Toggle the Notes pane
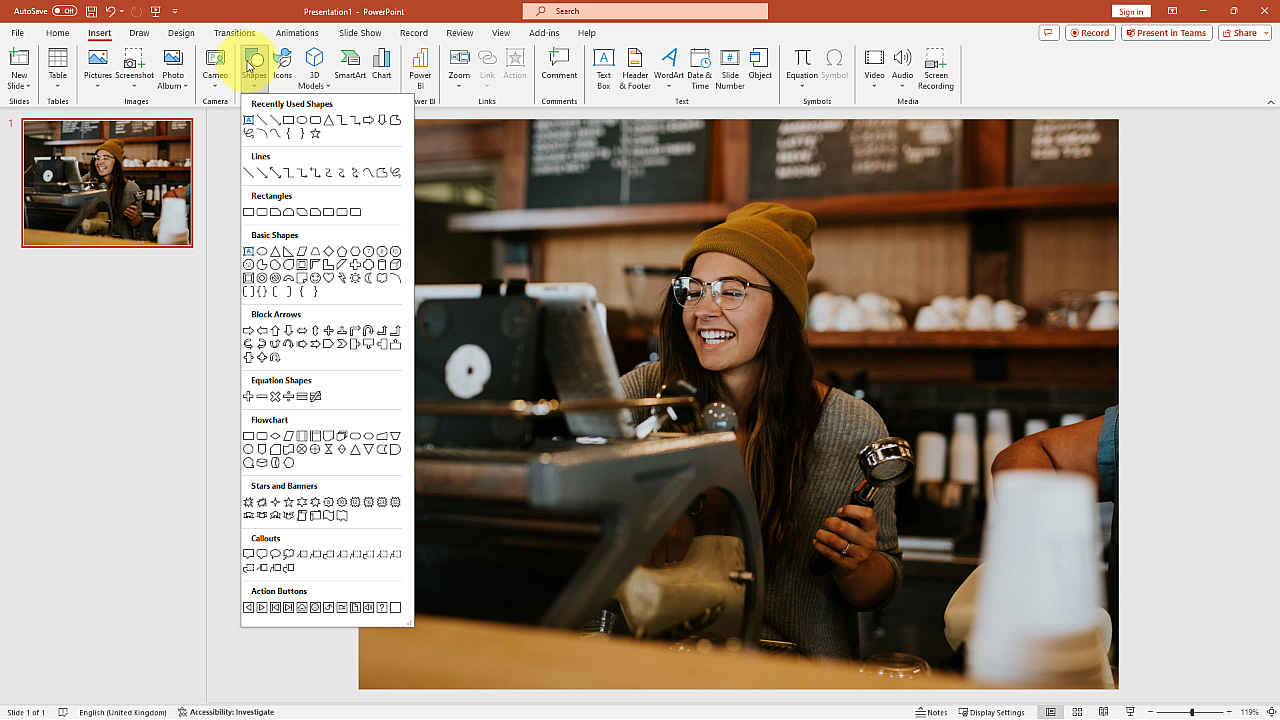1280x720 pixels. point(931,712)
